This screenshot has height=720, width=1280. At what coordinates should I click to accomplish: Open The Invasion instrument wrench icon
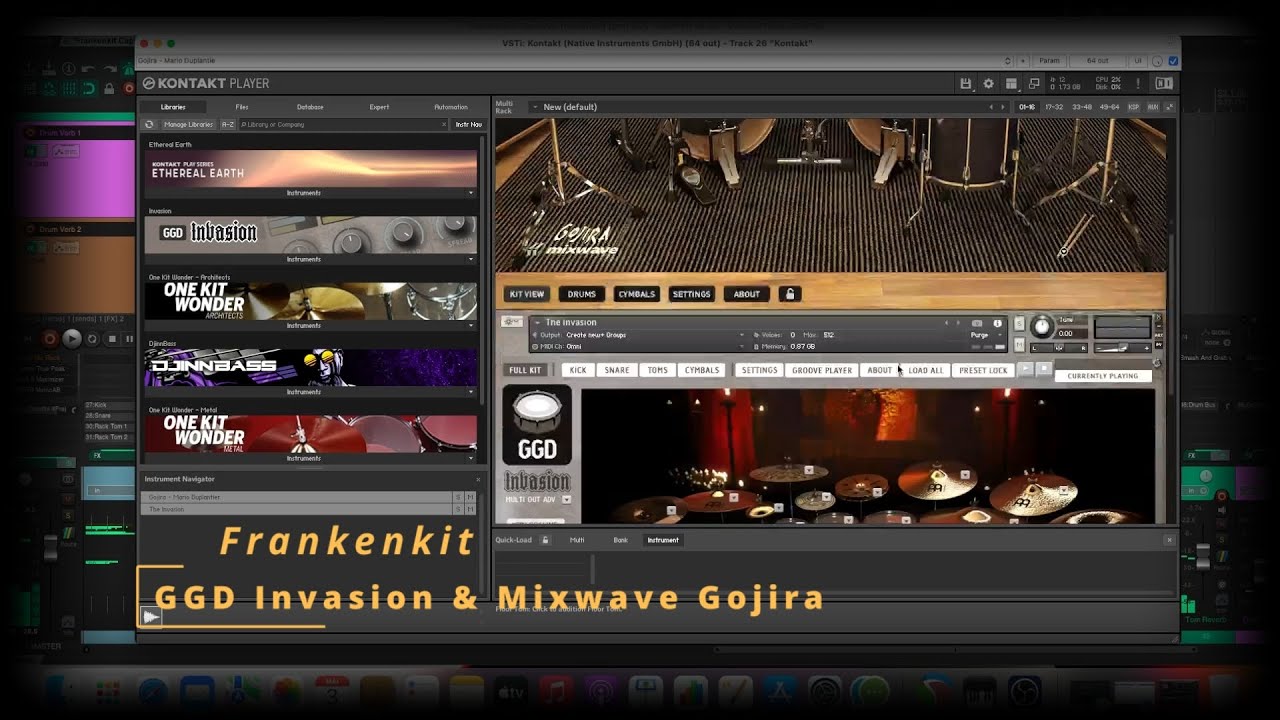pos(512,322)
